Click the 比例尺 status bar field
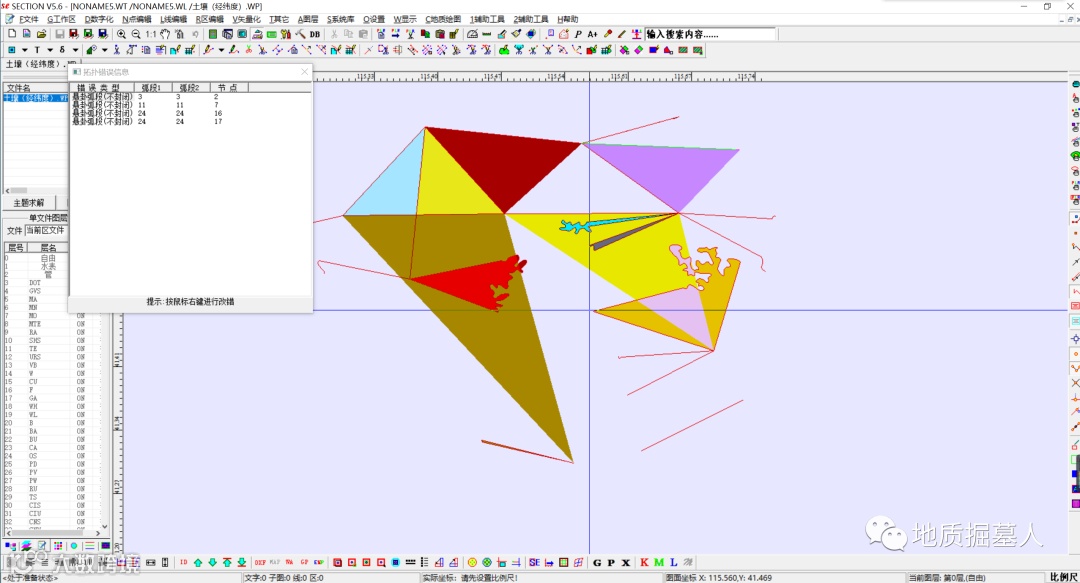The image size is (1080, 583). click(1063, 577)
